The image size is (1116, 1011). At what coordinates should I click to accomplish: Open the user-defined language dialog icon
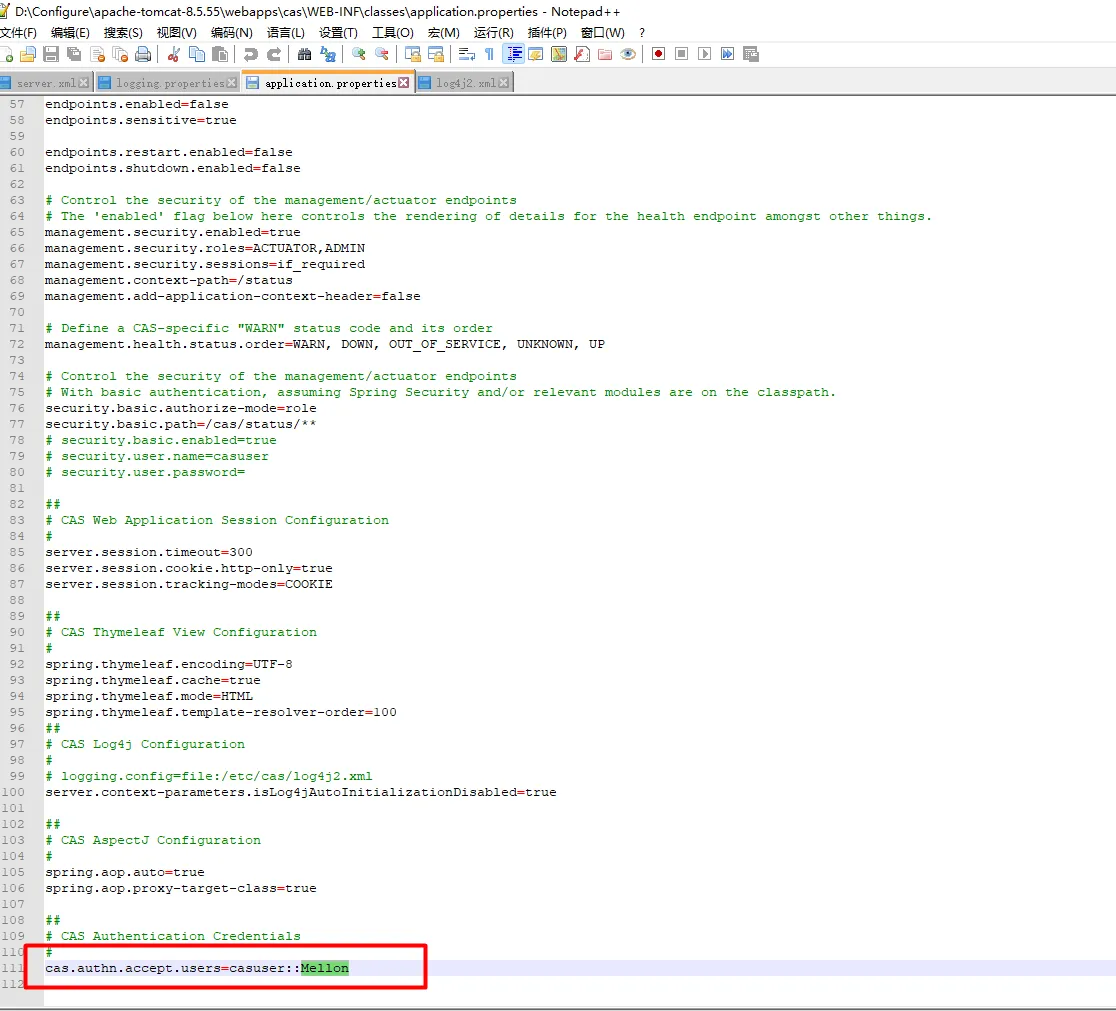pos(536,54)
